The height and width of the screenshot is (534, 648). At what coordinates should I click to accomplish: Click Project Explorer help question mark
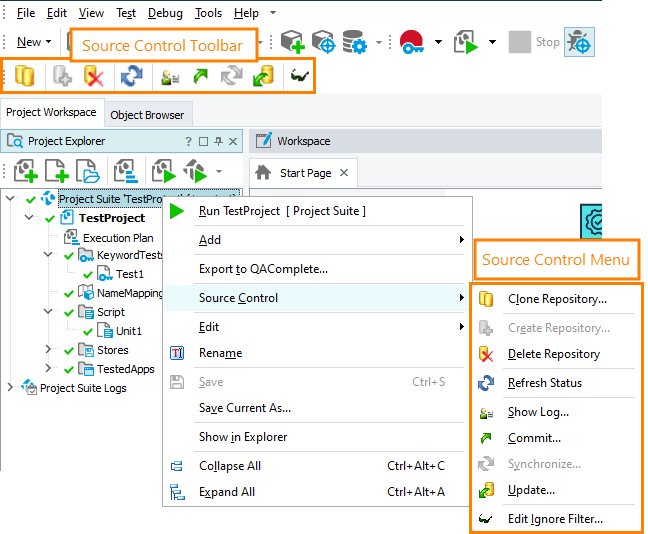point(188,141)
